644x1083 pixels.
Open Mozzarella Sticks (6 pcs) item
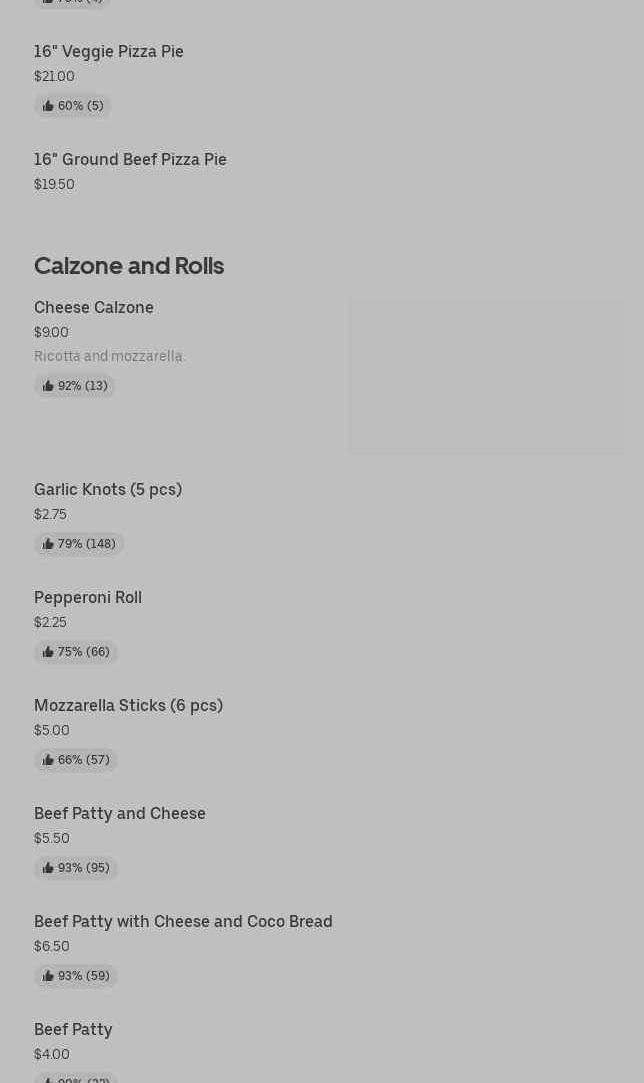128,705
